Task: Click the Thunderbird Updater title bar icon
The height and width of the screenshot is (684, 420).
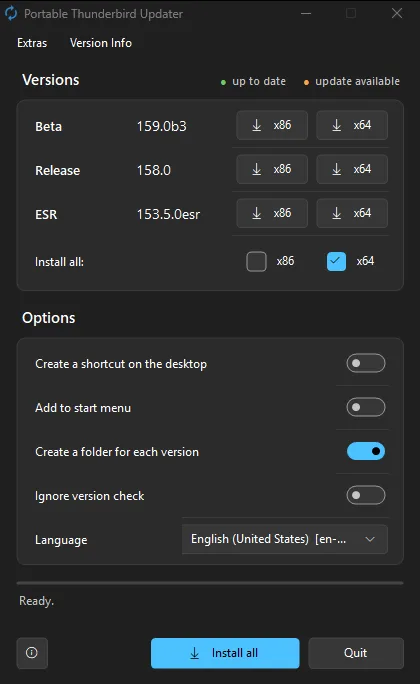Action: 11,14
